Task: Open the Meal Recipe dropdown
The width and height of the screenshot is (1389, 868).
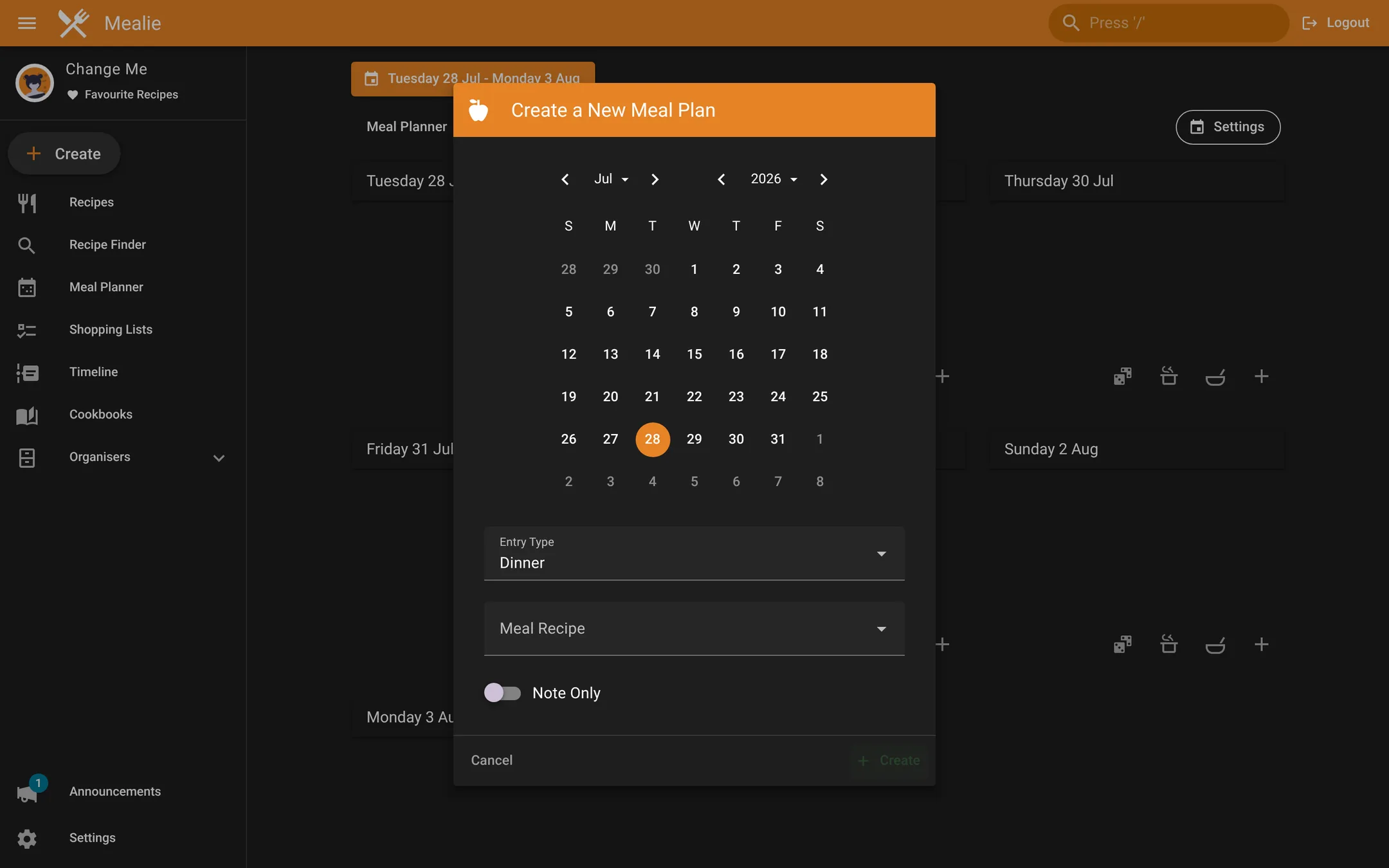Action: tap(694, 629)
